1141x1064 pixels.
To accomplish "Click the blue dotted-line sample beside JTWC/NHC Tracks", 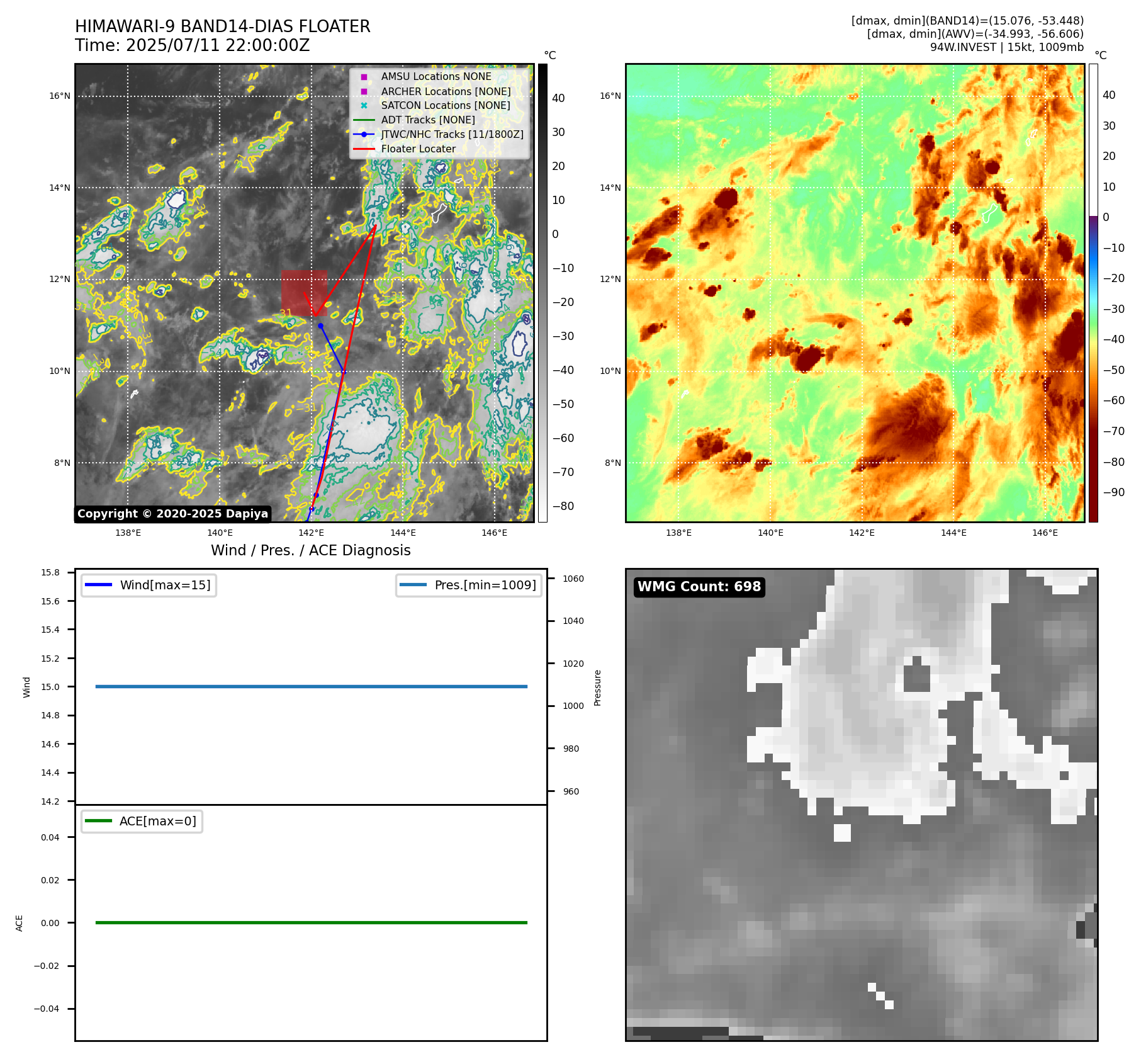I will [364, 134].
